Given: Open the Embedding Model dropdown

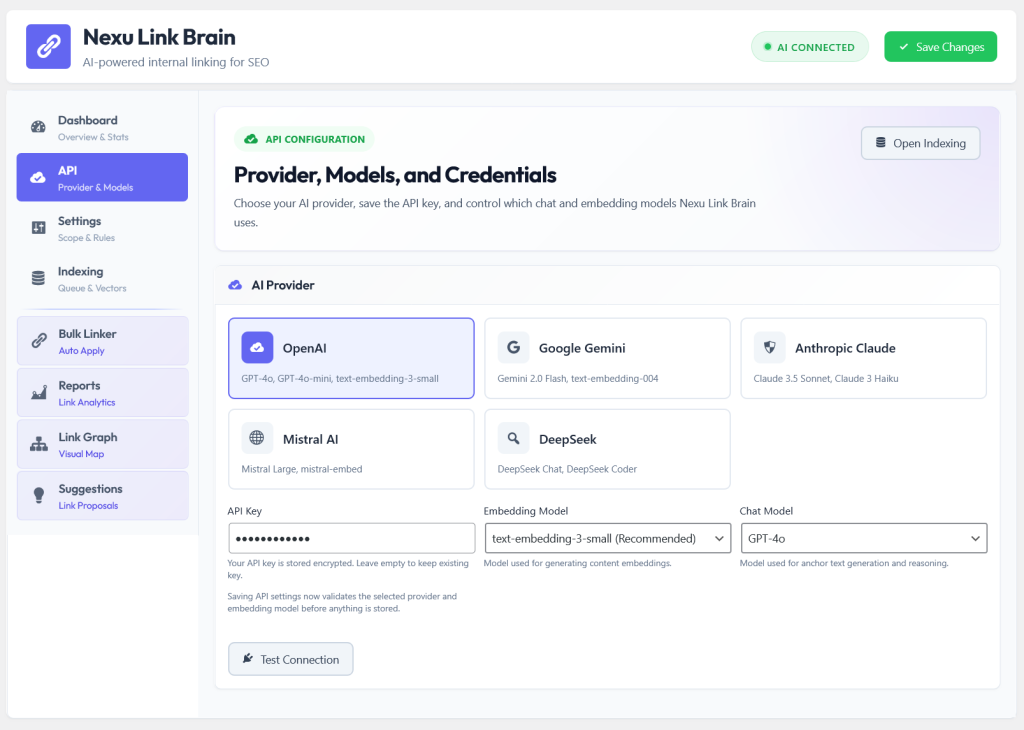Looking at the screenshot, I should pos(607,538).
